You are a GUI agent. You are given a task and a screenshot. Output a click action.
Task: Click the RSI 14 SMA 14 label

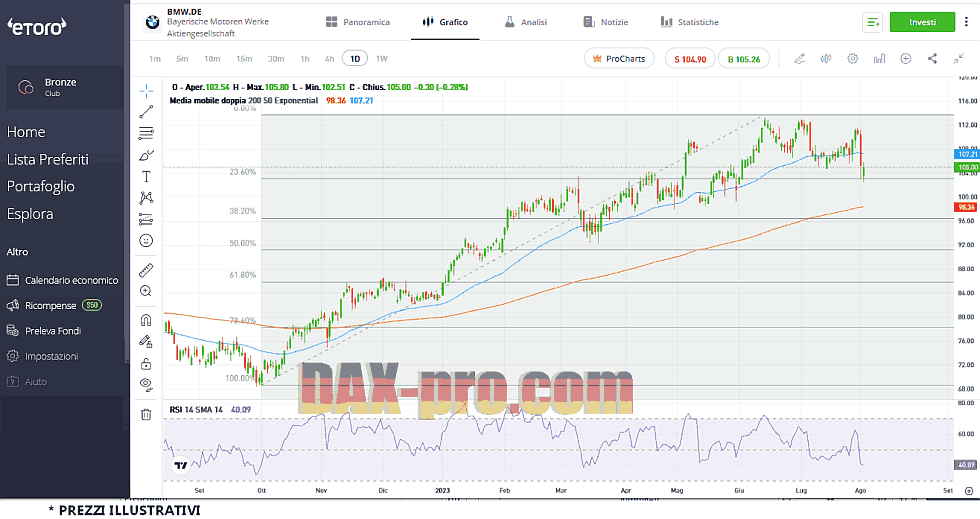[x=196, y=410]
